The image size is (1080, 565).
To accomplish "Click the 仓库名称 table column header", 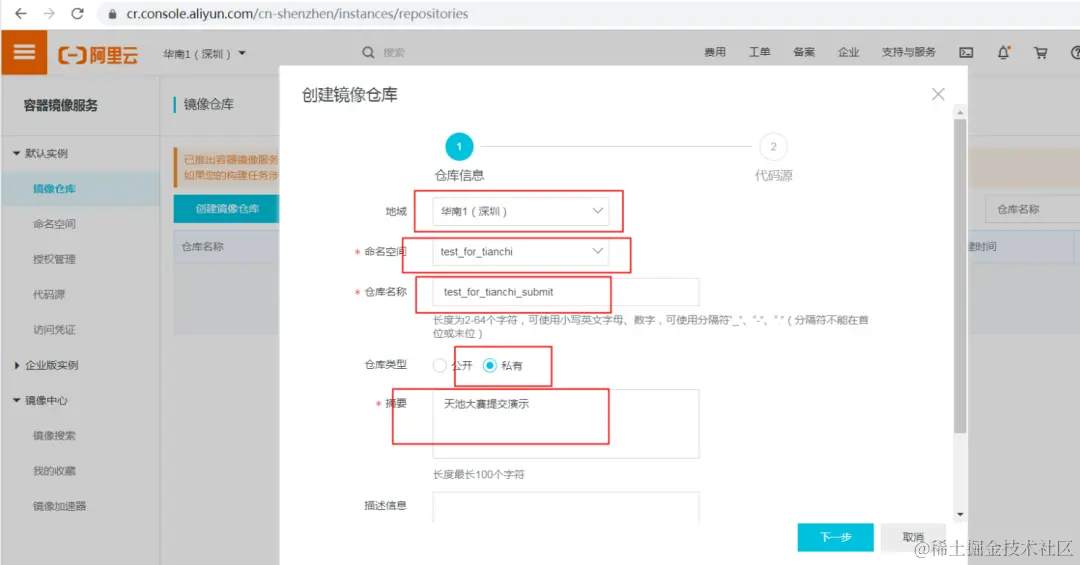I will click(202, 247).
